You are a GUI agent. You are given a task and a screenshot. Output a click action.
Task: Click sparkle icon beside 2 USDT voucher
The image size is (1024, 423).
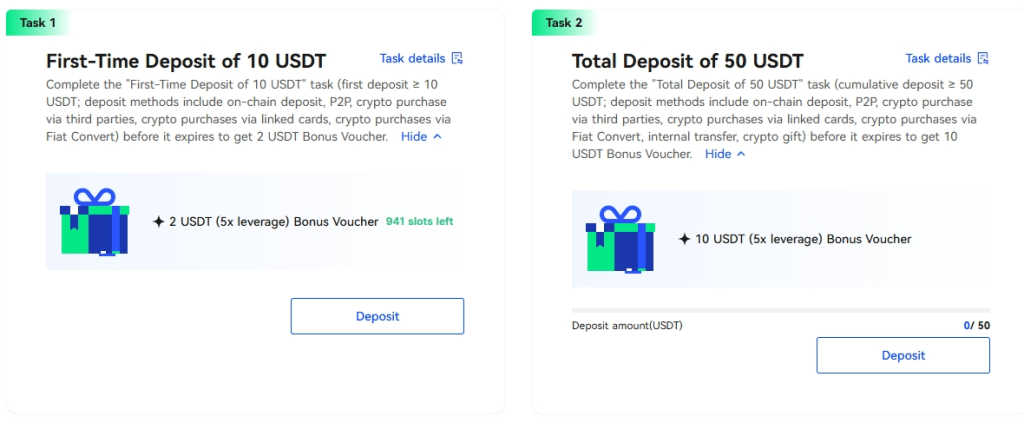158,222
